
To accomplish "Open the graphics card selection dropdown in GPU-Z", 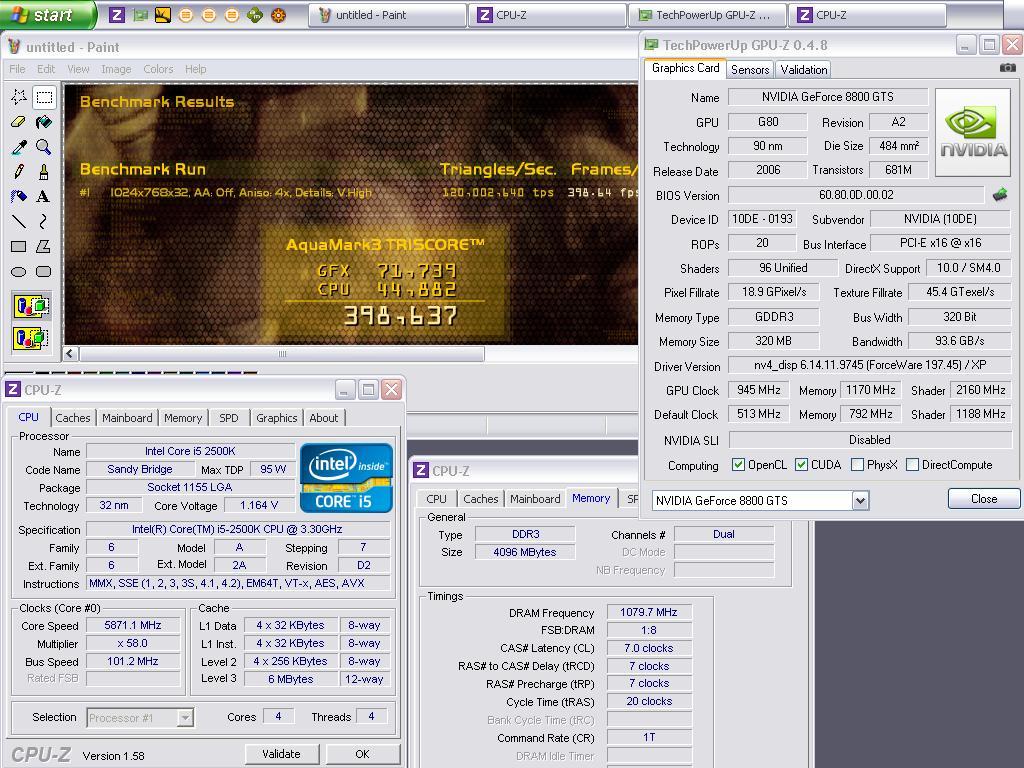I will [x=861, y=501].
